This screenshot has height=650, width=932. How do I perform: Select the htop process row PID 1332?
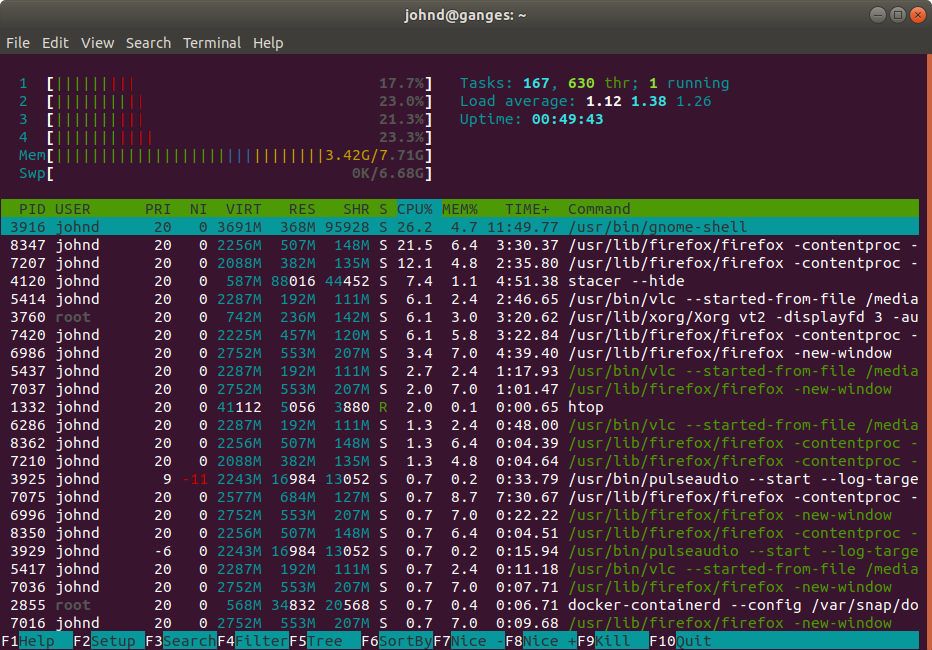point(459,407)
